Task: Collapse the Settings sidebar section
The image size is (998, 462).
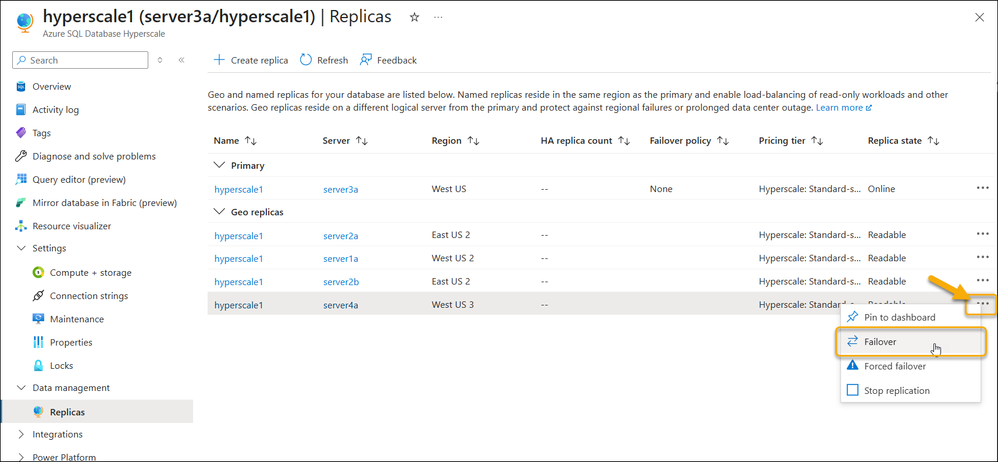Action: click(20, 248)
